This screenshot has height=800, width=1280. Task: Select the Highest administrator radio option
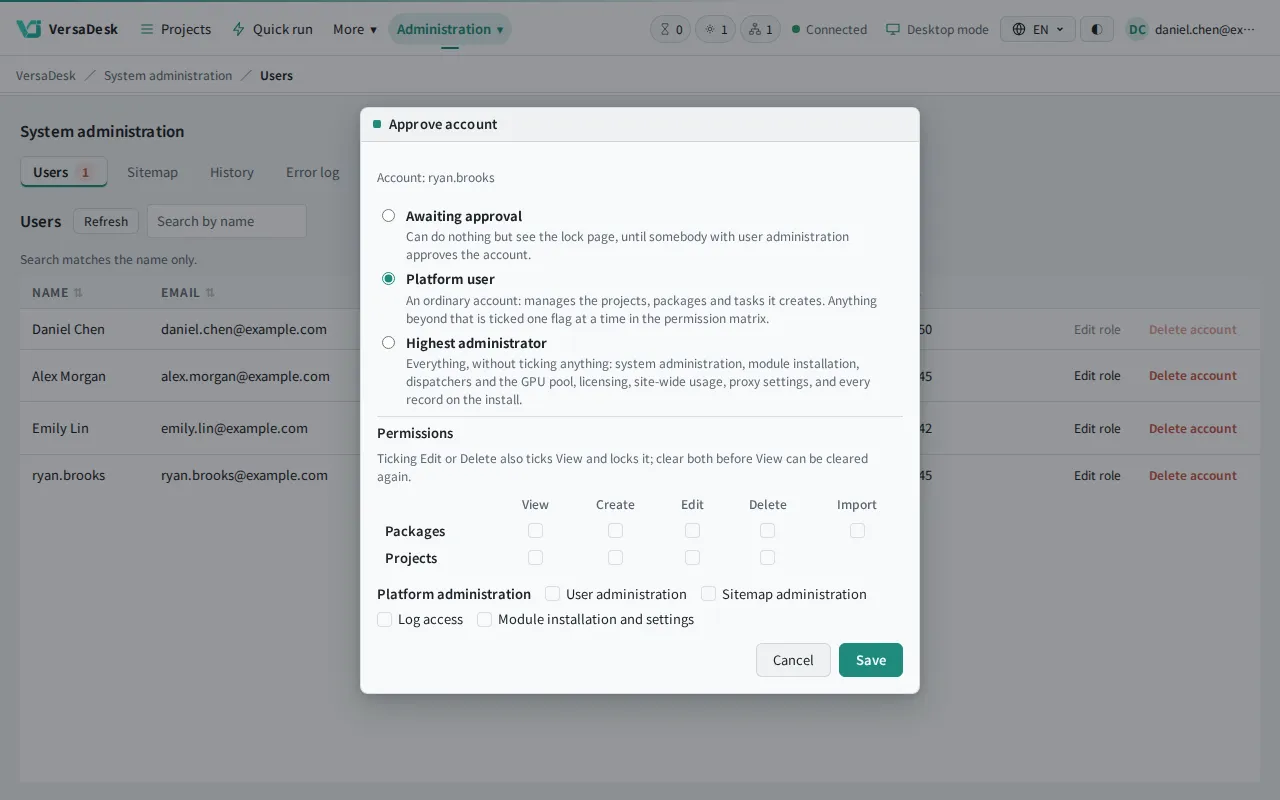(x=388, y=342)
